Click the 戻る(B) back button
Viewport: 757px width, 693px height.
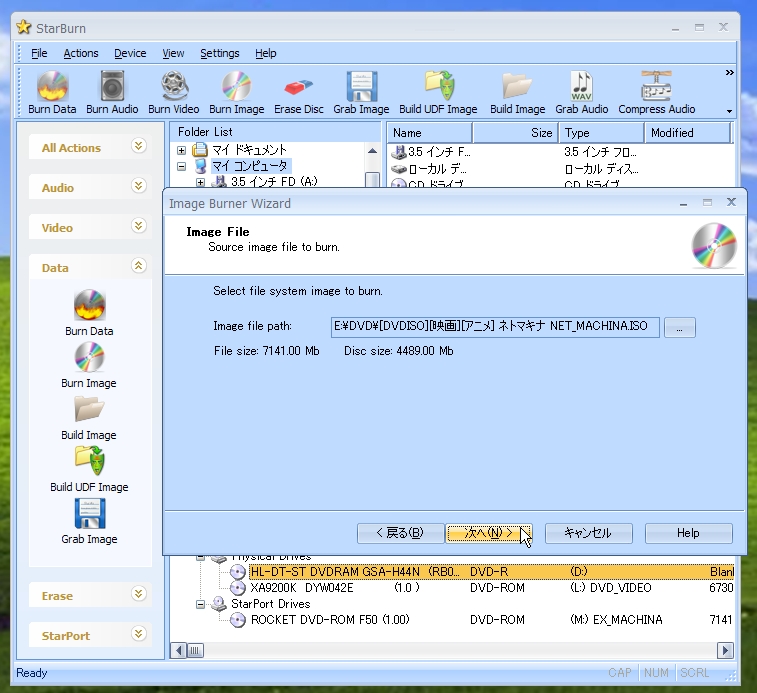(400, 533)
